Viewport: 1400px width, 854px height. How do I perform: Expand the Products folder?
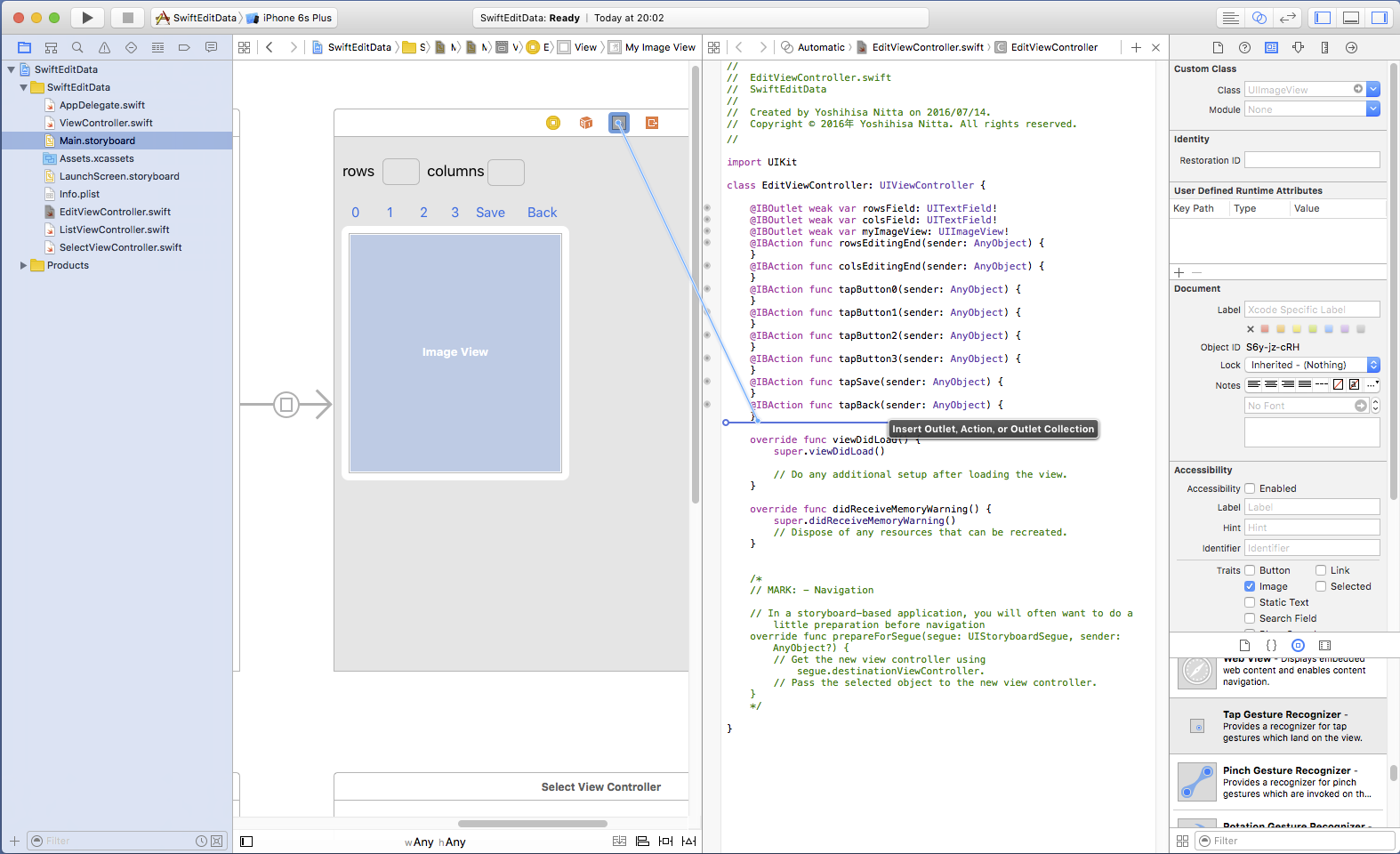(x=24, y=265)
